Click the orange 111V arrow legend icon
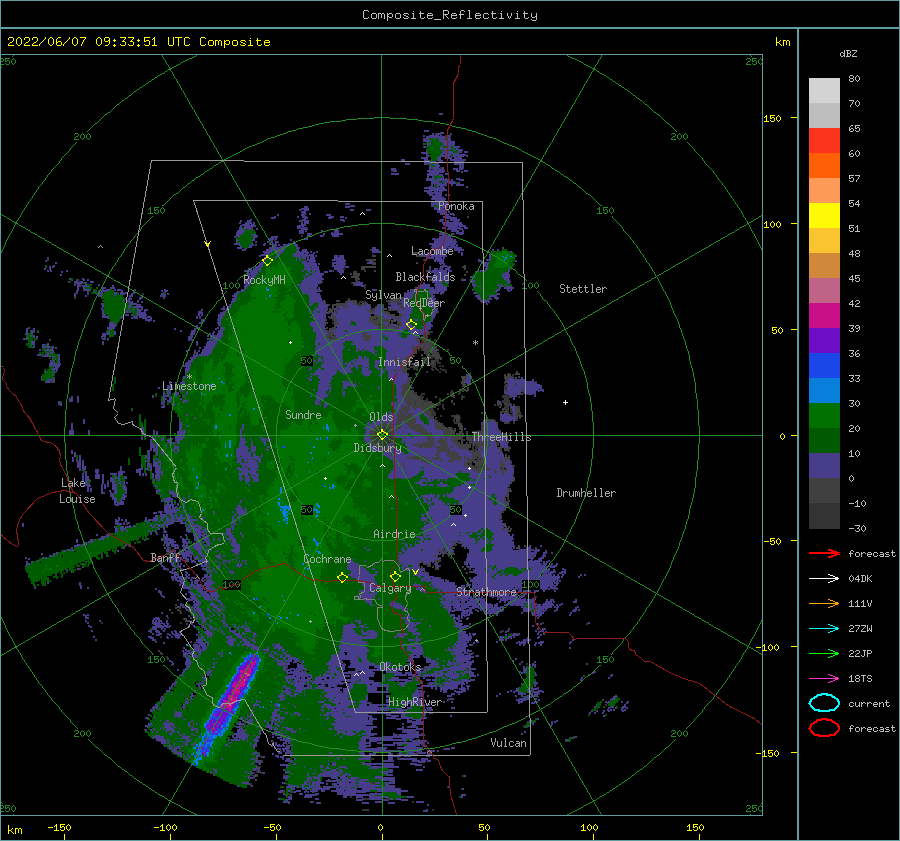The width and height of the screenshot is (900, 841). coord(824,603)
